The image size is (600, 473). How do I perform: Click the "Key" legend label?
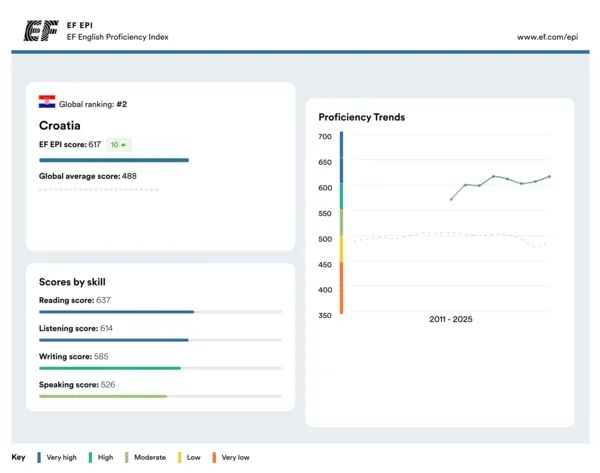[x=18, y=457]
